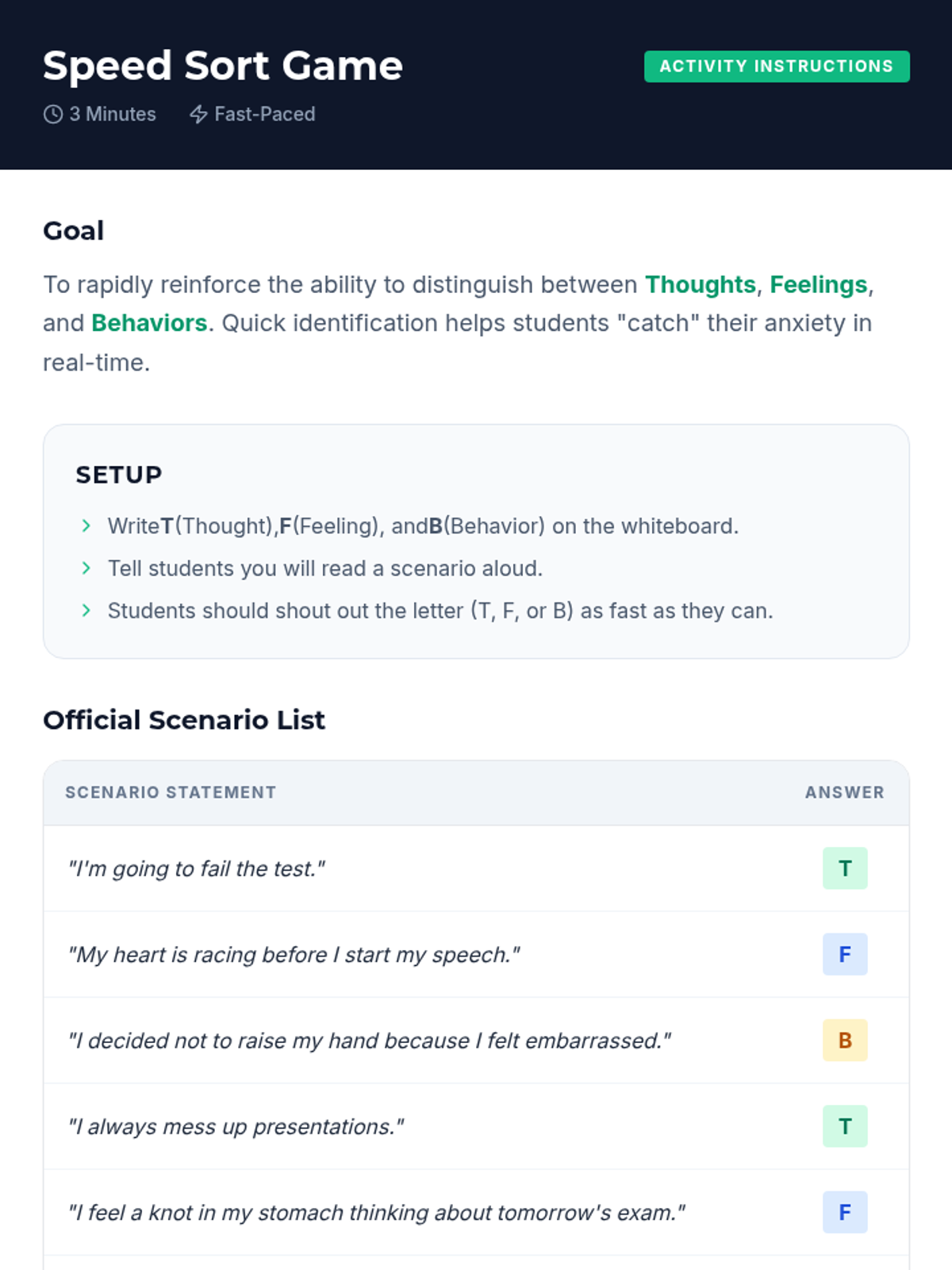Viewport: 952px width, 1270px height.
Task: Click the F answer badge for racing heart
Action: tap(844, 954)
